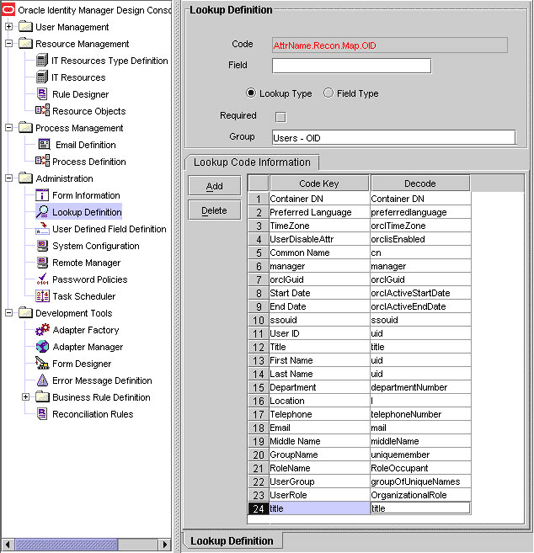The image size is (534, 553).
Task: Click the empty Field input box
Action: [351, 66]
